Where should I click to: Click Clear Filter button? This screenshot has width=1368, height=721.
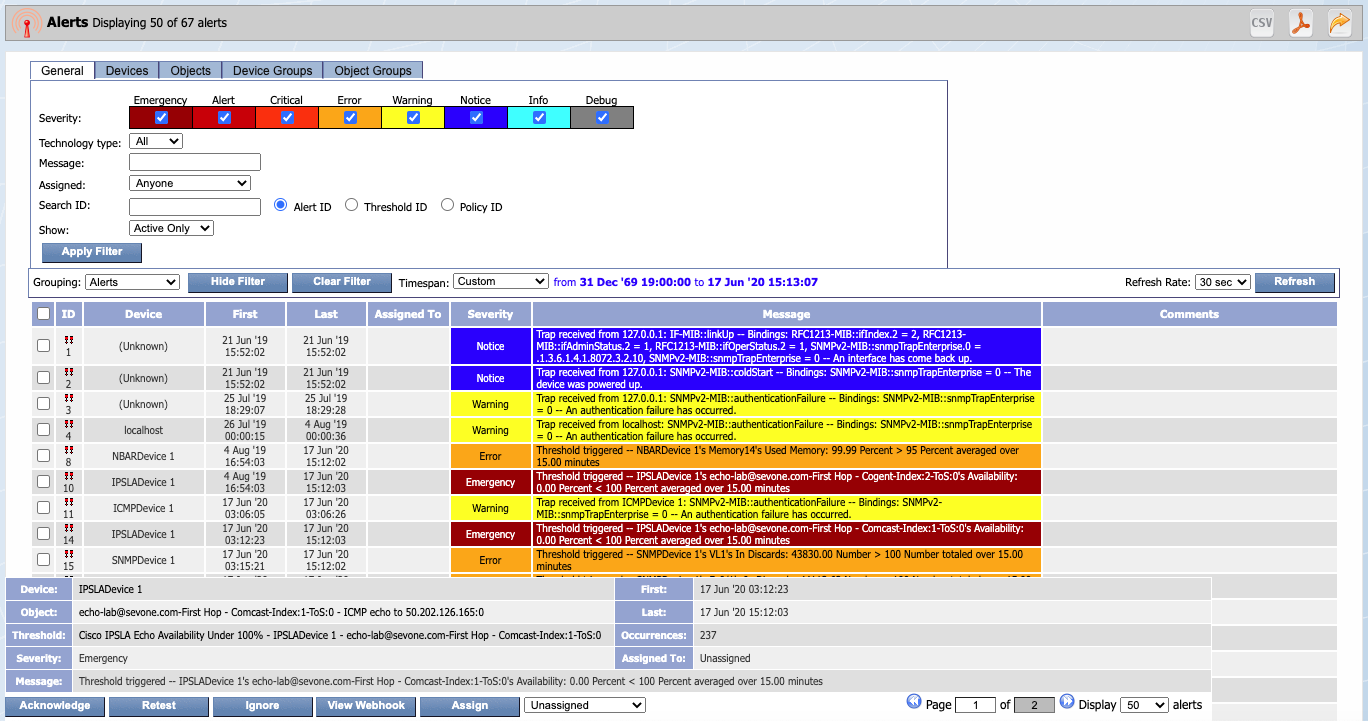(x=342, y=282)
